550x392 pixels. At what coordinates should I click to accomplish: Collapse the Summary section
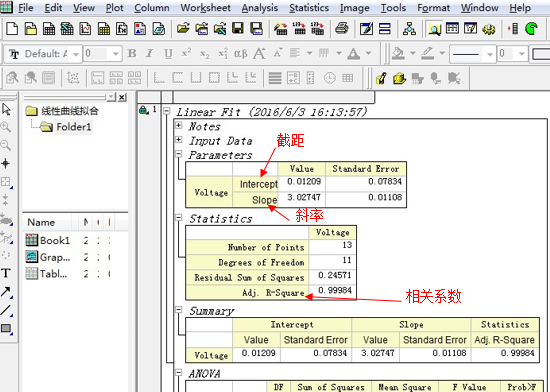[179, 310]
